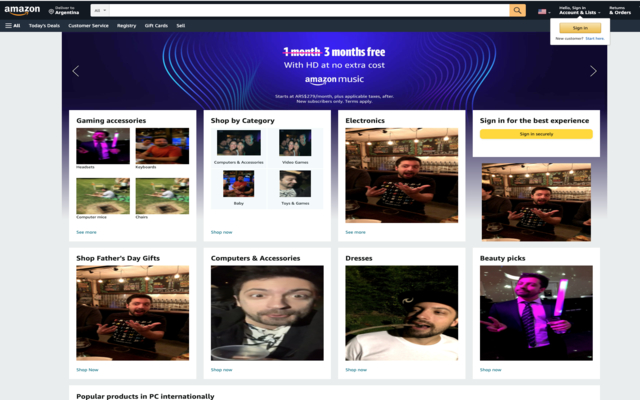Open the search category All dropdown
Image resolution: width=640 pixels, height=400 pixels.
click(x=99, y=10)
